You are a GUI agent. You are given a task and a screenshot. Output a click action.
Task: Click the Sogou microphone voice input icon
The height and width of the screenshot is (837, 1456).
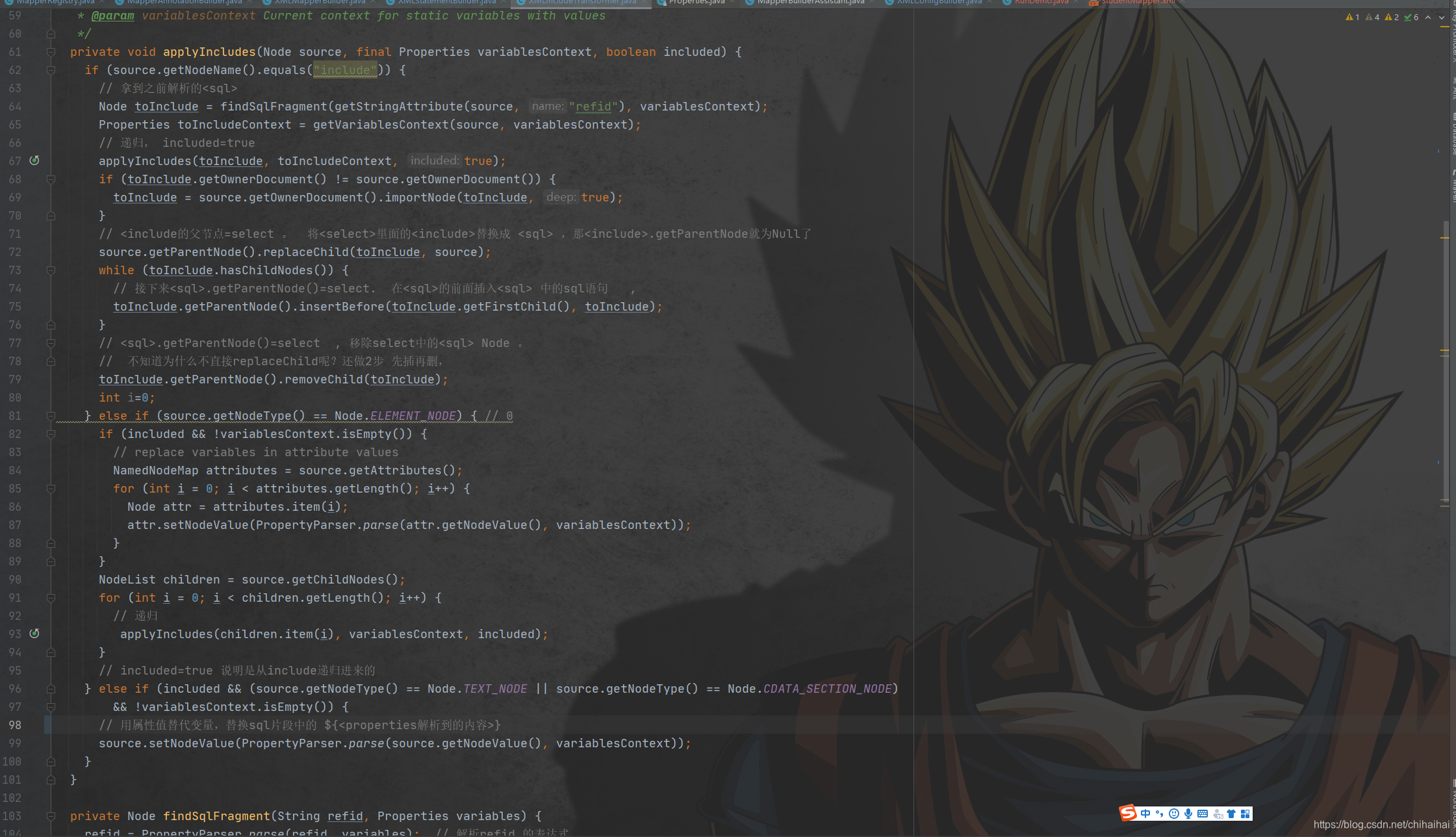(1188, 814)
